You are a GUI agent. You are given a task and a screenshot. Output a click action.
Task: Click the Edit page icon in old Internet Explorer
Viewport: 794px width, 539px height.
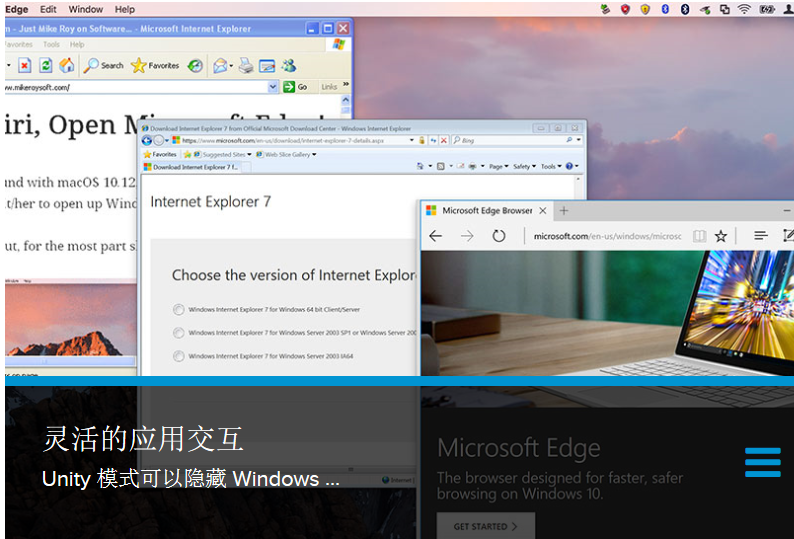tap(266, 65)
